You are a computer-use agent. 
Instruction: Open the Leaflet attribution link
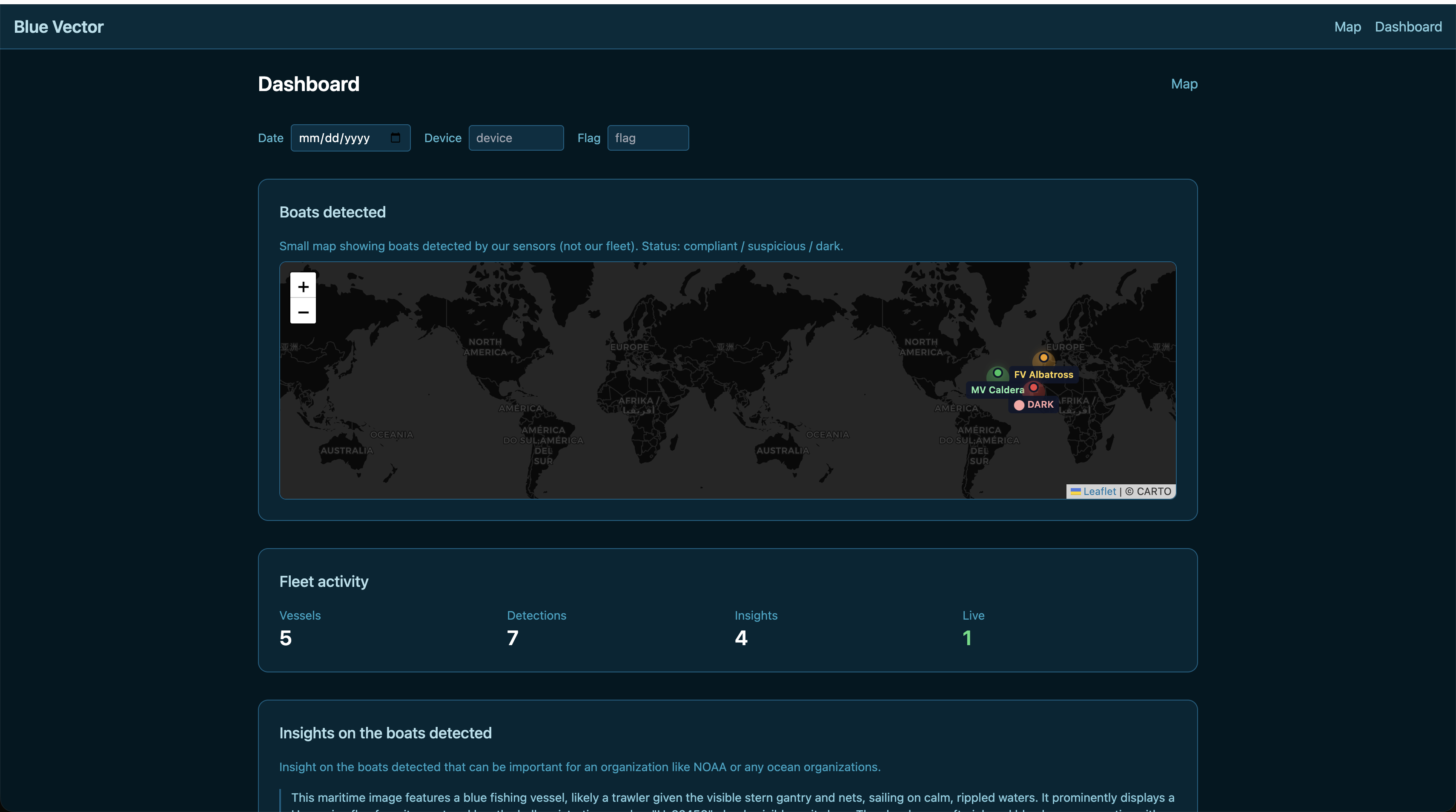[1099, 491]
